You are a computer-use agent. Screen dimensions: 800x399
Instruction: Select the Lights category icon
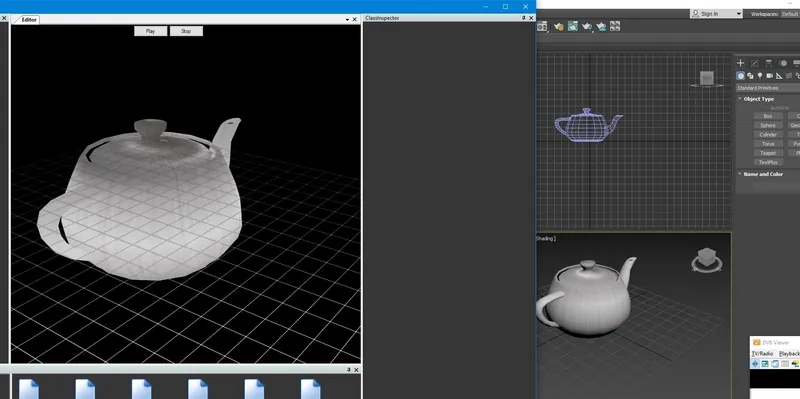(760, 76)
